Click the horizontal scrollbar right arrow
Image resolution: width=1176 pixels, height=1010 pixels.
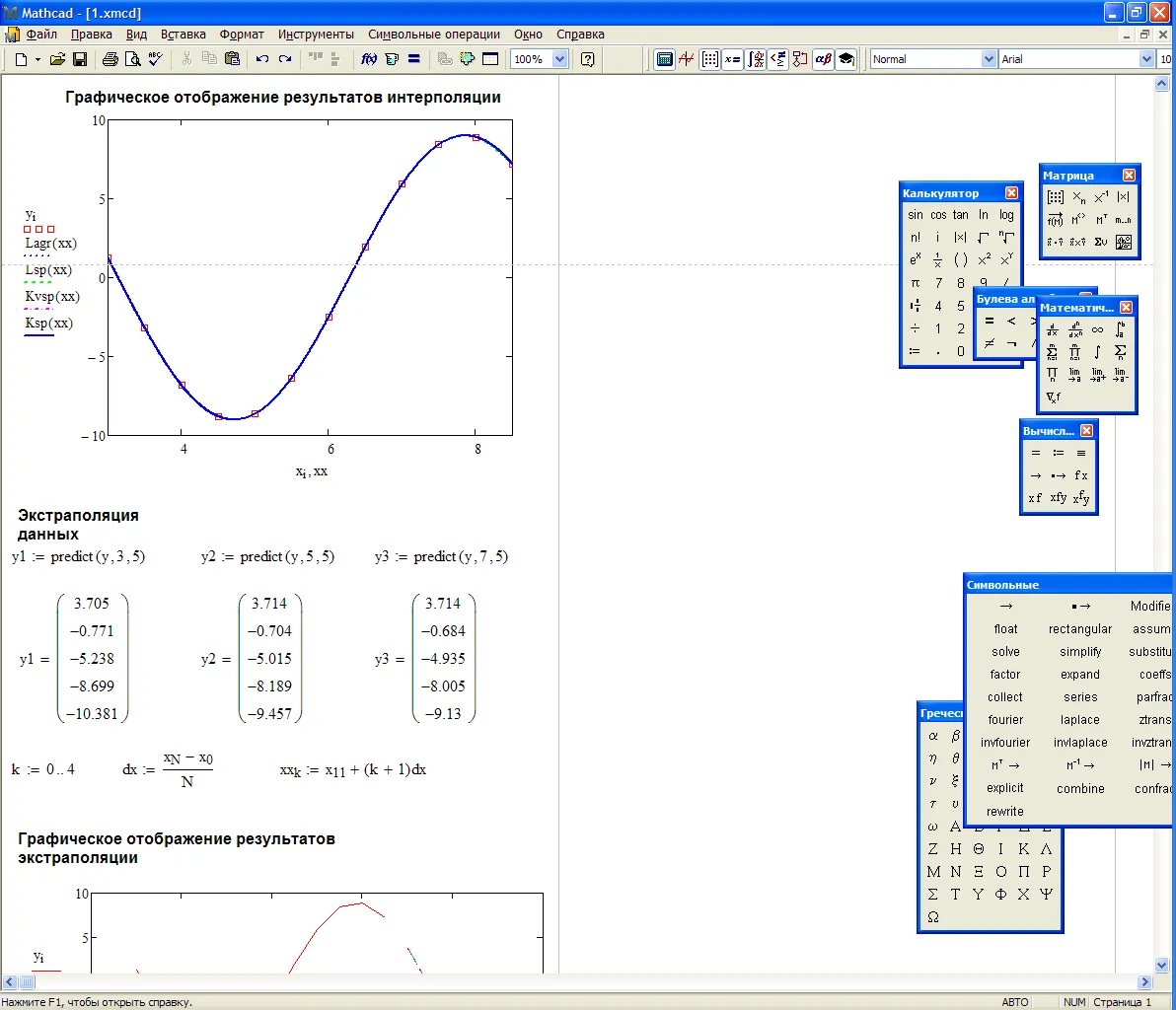click(x=1145, y=982)
